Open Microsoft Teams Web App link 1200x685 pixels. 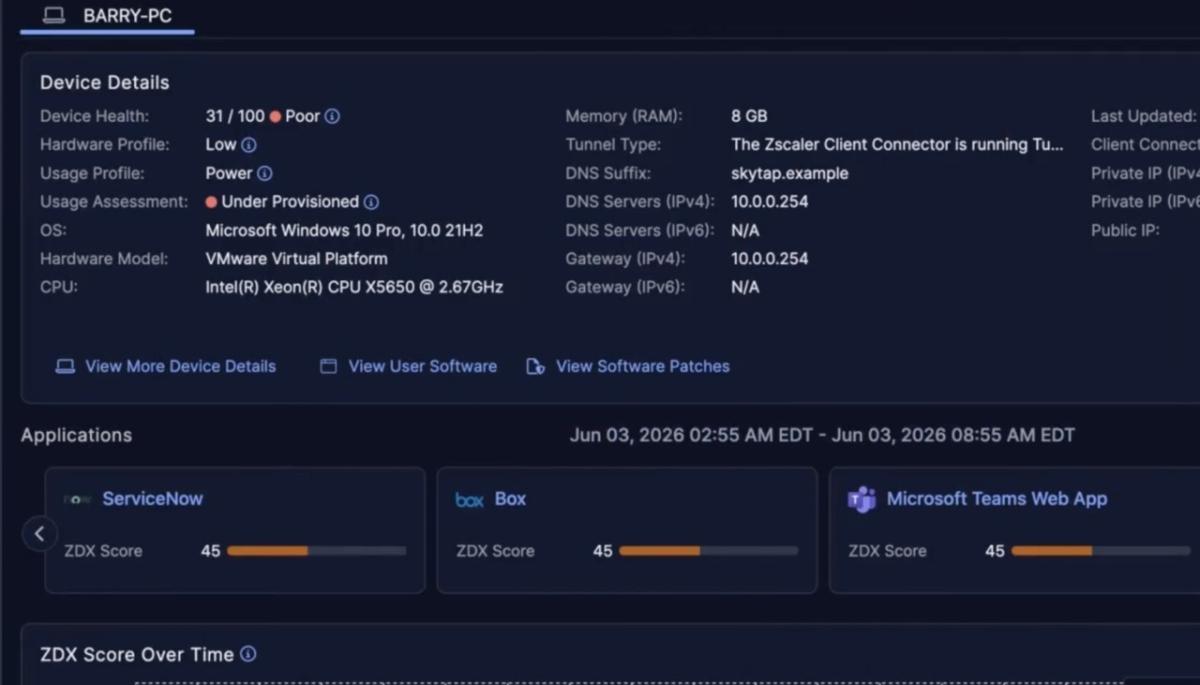pos(997,499)
